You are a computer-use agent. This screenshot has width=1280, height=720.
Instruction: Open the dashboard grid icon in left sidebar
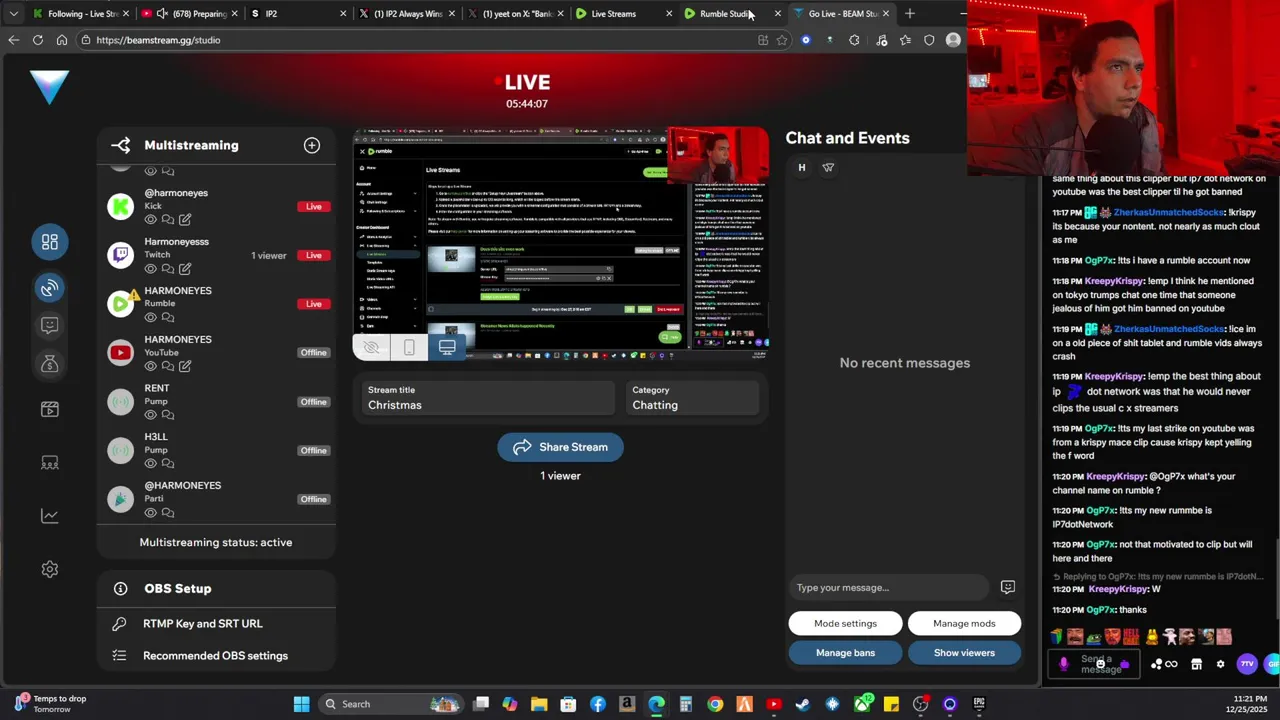coord(49,242)
